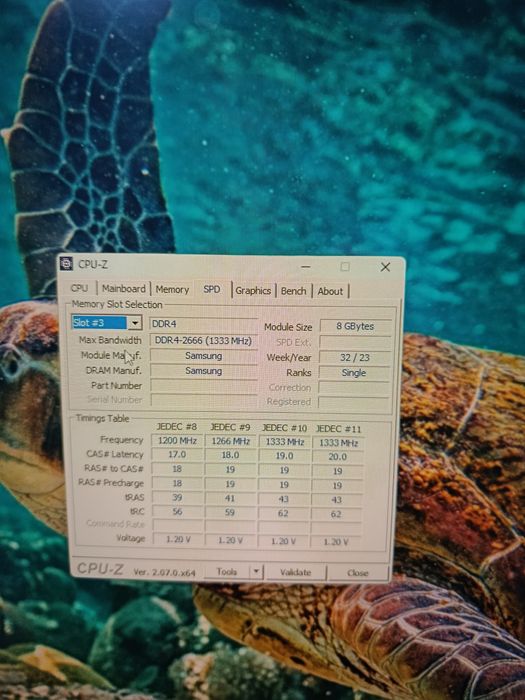
Task: Switch to the Mainboard tab
Action: point(124,289)
